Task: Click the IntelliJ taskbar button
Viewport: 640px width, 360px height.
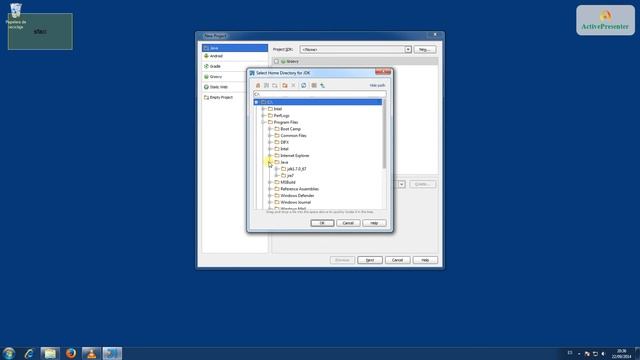Action: click(112, 353)
